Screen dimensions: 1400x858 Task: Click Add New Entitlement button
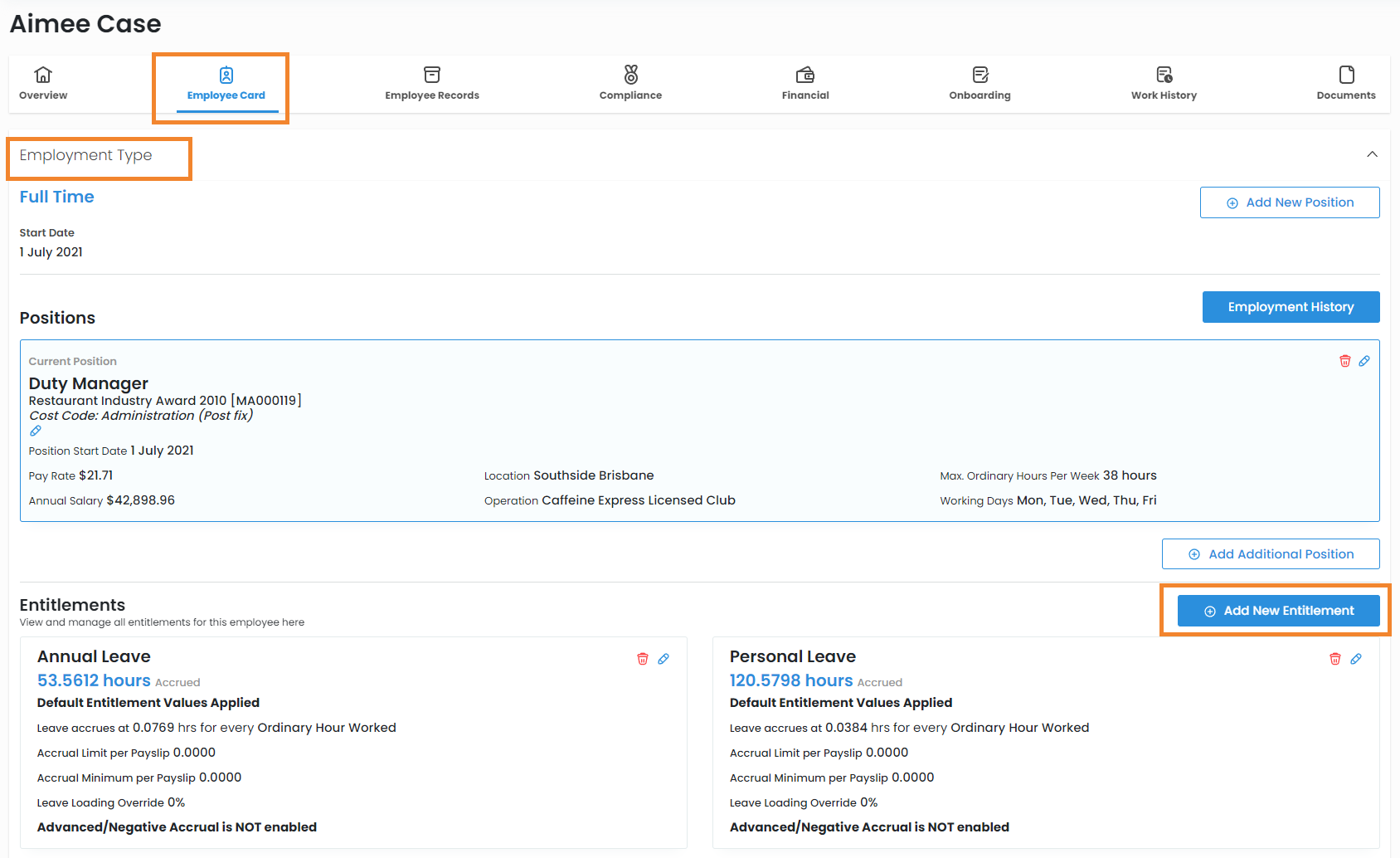(1278, 611)
